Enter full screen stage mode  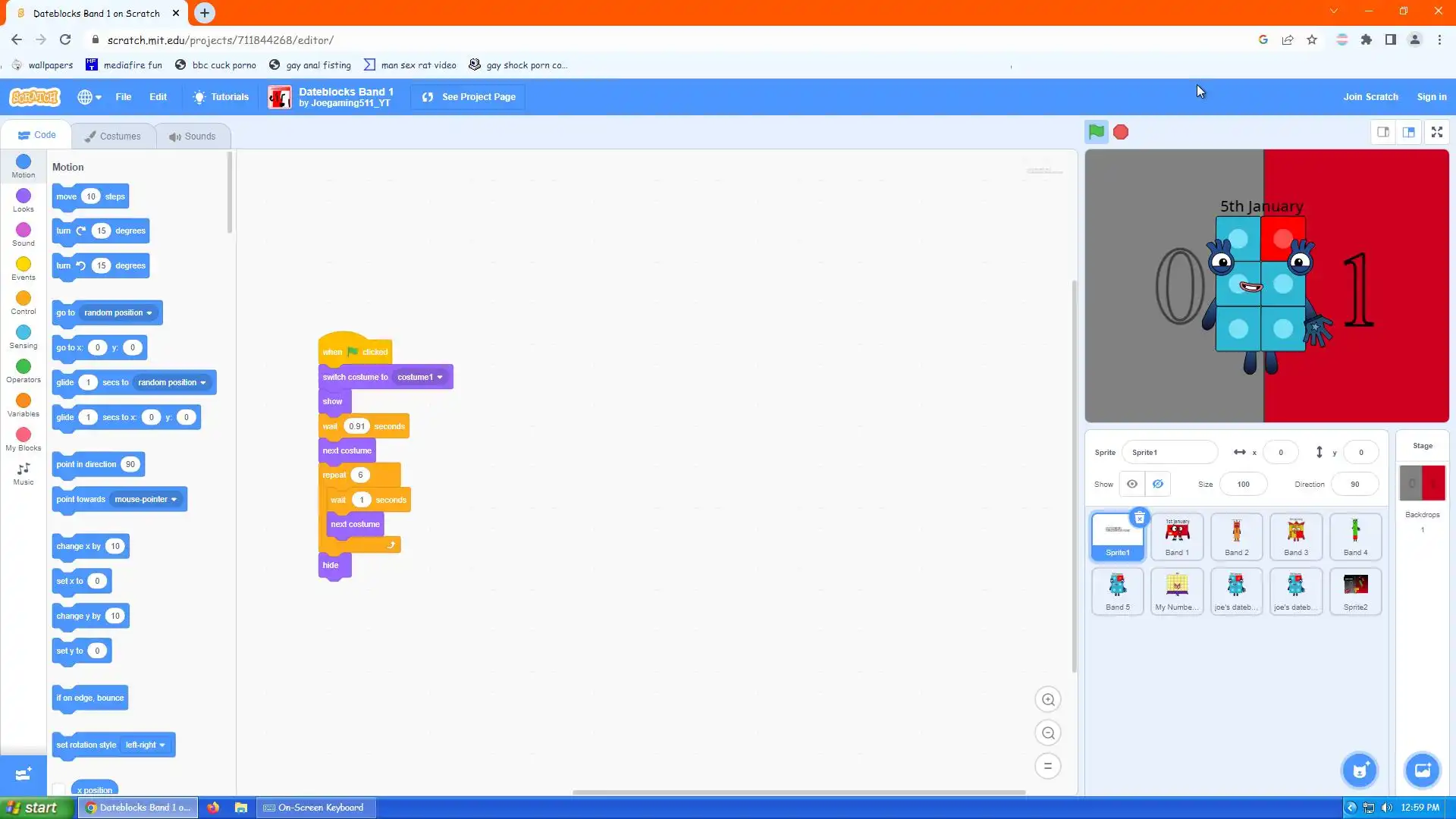(1436, 132)
